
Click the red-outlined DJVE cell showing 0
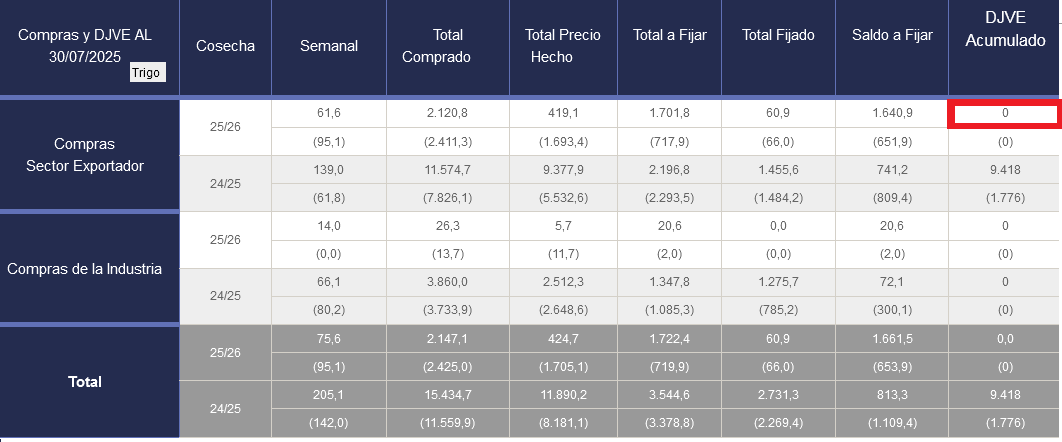coord(1004,114)
